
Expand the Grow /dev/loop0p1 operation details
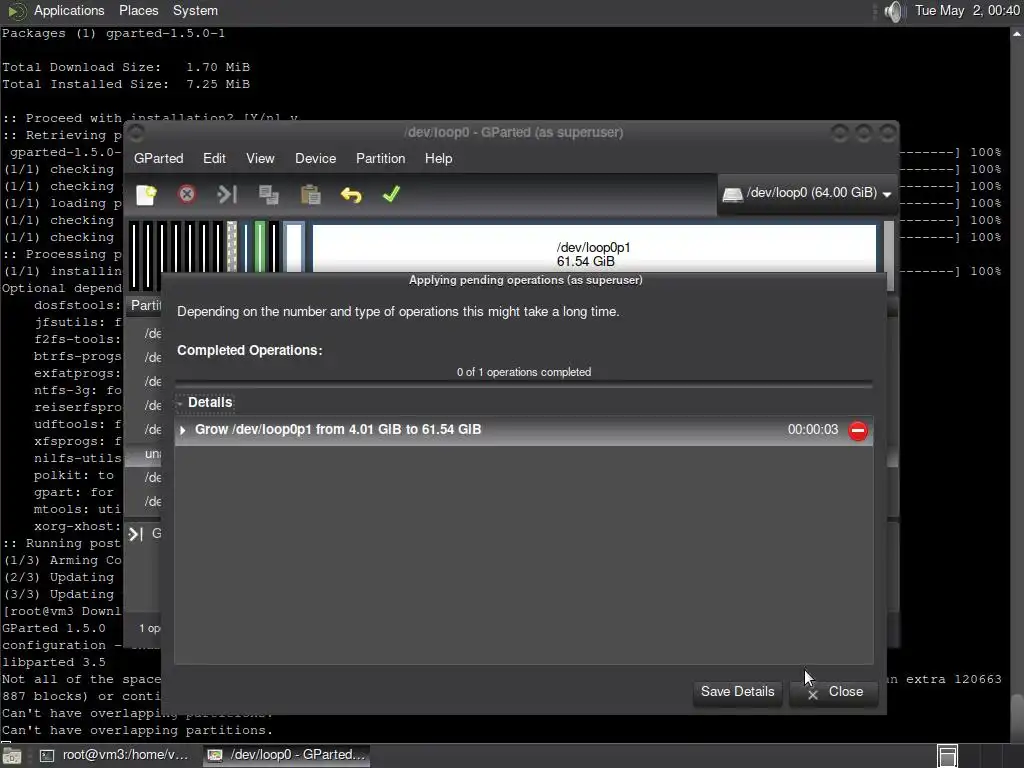click(183, 430)
